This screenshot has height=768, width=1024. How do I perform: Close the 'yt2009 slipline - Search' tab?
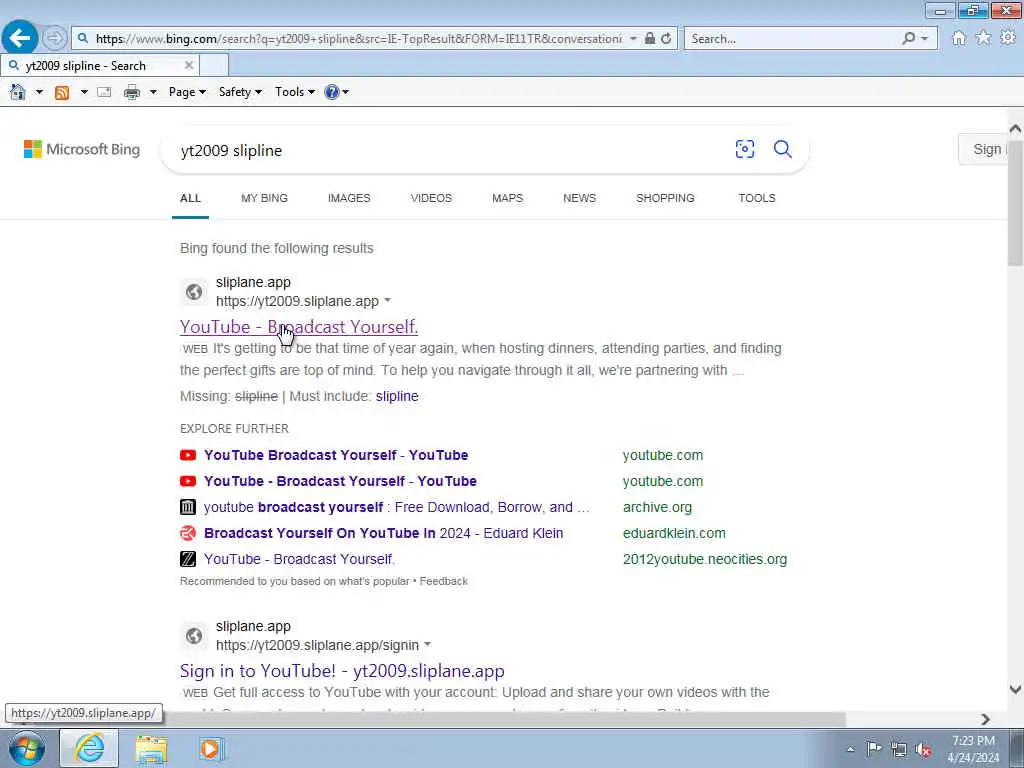tap(189, 65)
